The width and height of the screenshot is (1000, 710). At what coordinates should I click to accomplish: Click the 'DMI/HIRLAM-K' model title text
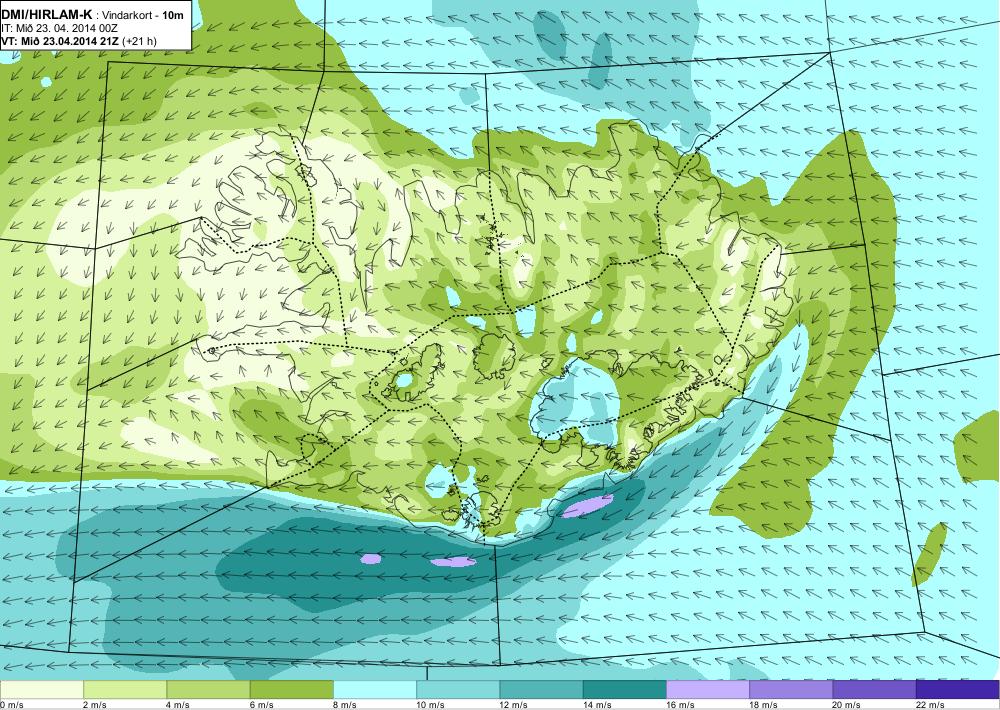tap(47, 14)
